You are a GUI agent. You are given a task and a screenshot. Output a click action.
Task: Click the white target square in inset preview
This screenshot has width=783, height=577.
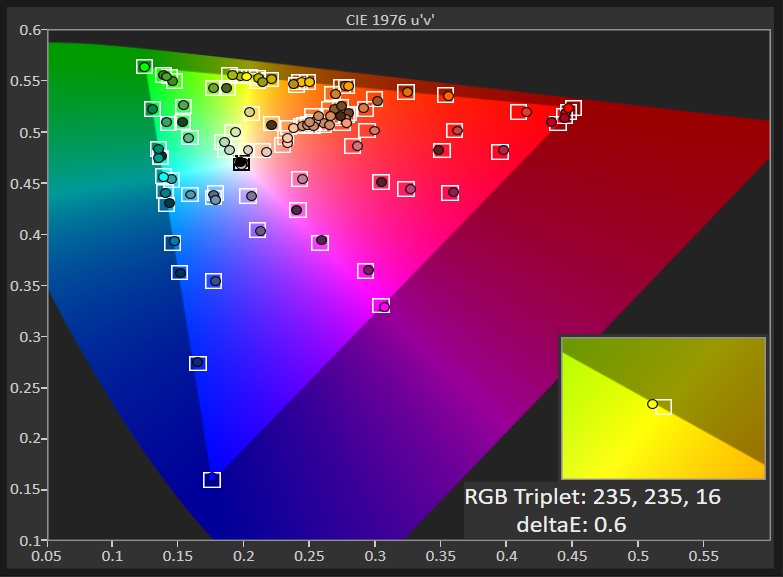point(664,407)
